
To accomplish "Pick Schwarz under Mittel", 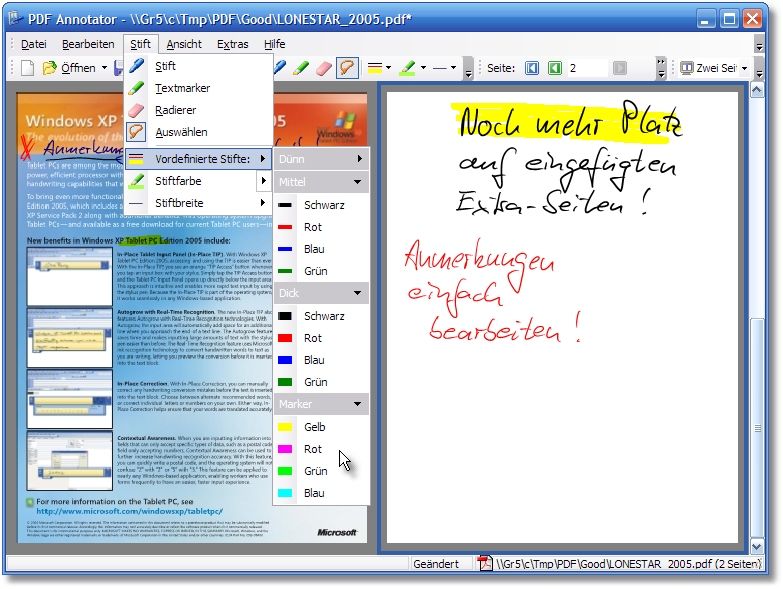I will click(322, 205).
